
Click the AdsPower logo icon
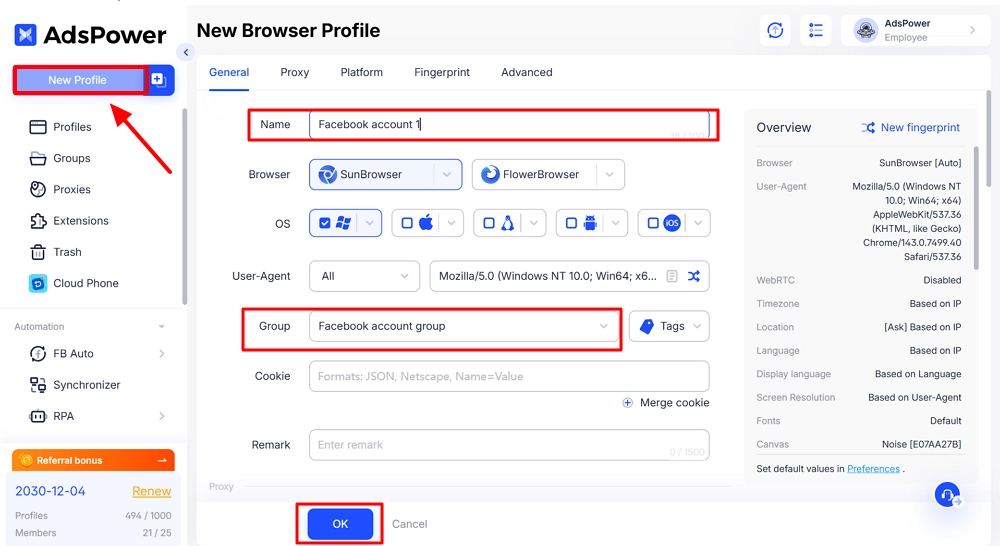(26, 34)
